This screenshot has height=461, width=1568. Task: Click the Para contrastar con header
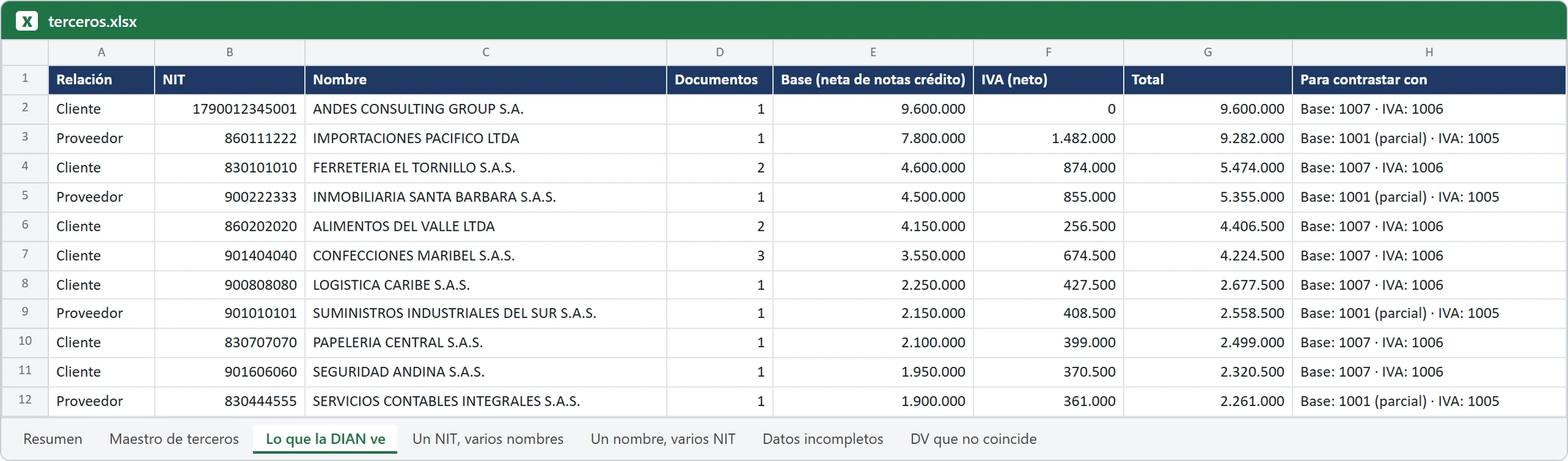[1429, 80]
